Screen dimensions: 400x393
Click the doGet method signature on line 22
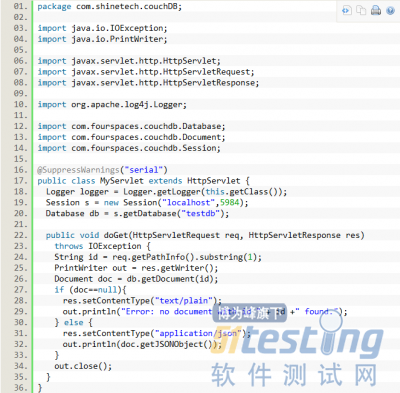205,235
